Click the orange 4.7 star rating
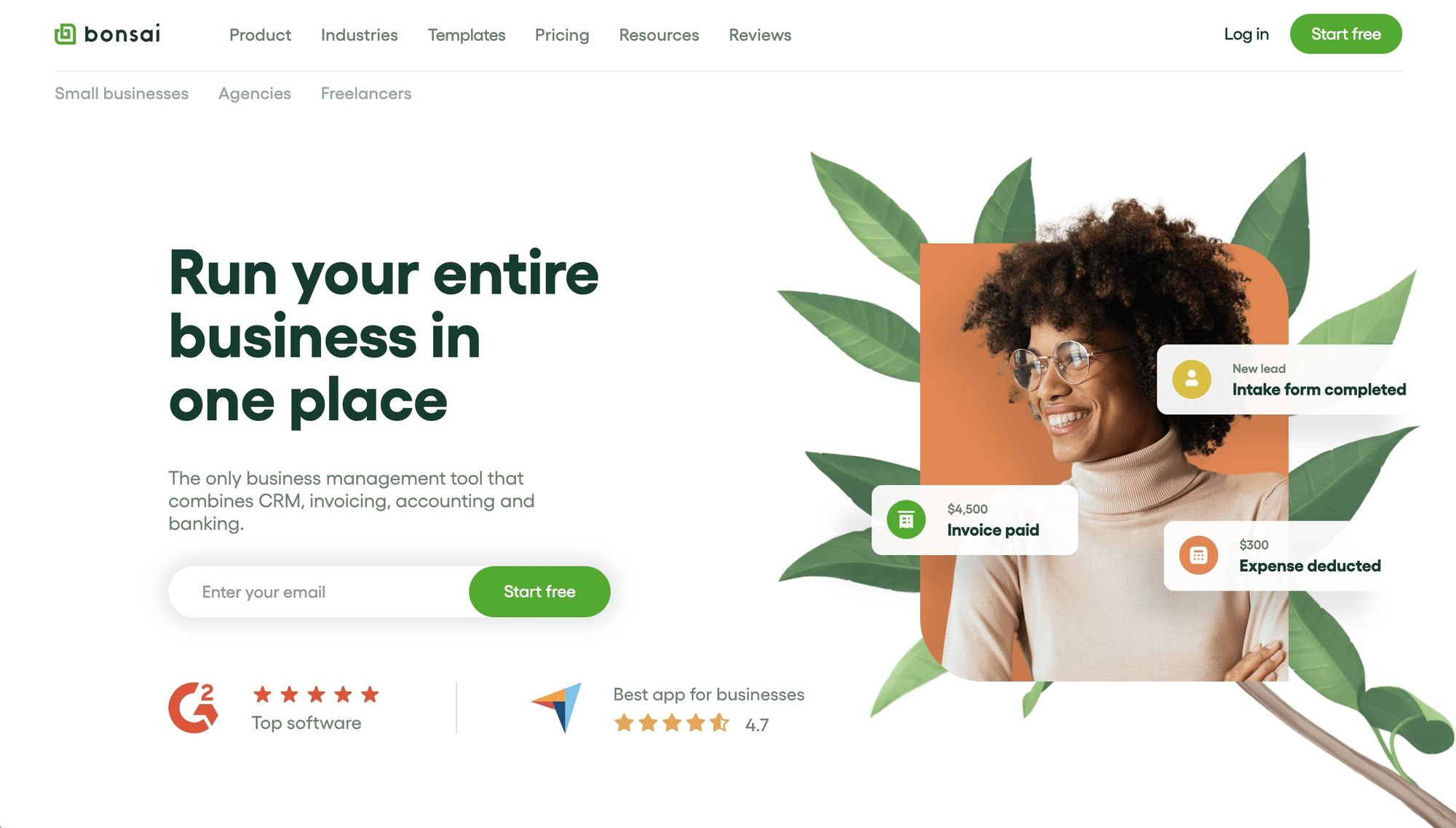 [x=671, y=723]
